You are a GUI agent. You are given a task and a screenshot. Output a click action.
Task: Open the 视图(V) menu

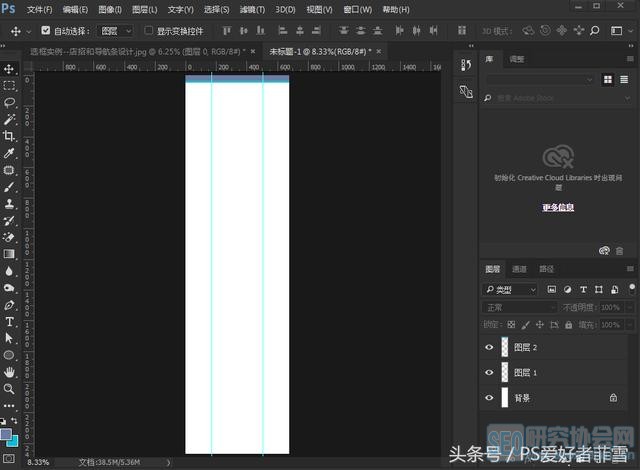click(x=320, y=9)
